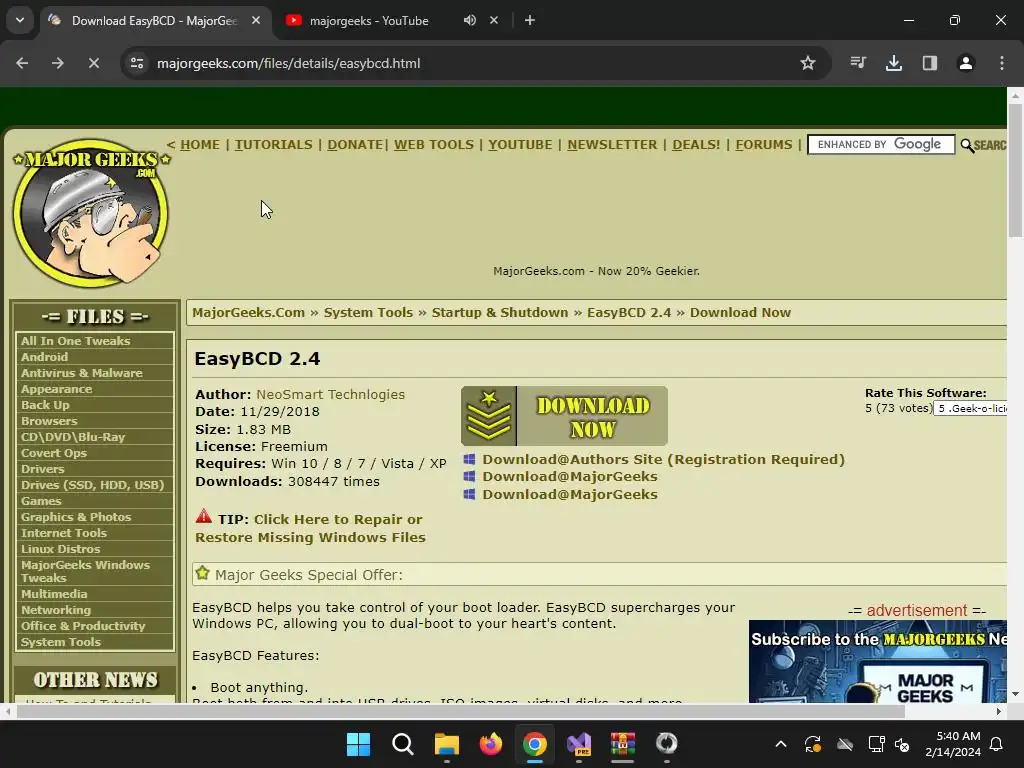Click the address bar URL
The width and height of the screenshot is (1024, 768).
click(x=289, y=63)
